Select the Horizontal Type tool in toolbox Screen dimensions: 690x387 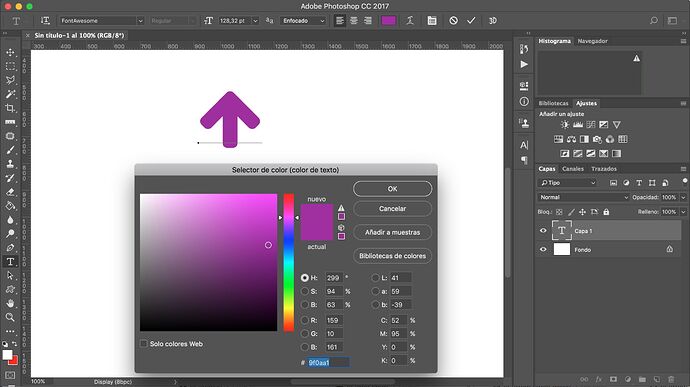[x=10, y=262]
